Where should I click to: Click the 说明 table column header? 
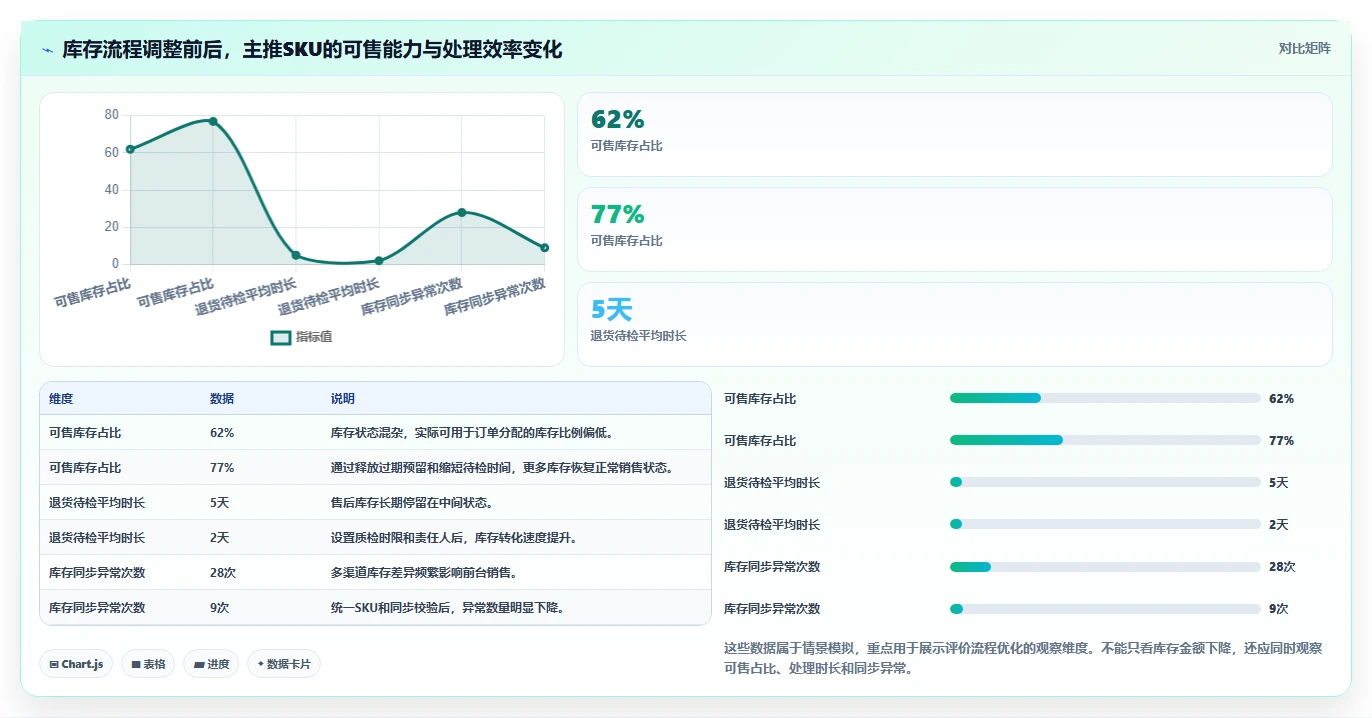(x=343, y=398)
